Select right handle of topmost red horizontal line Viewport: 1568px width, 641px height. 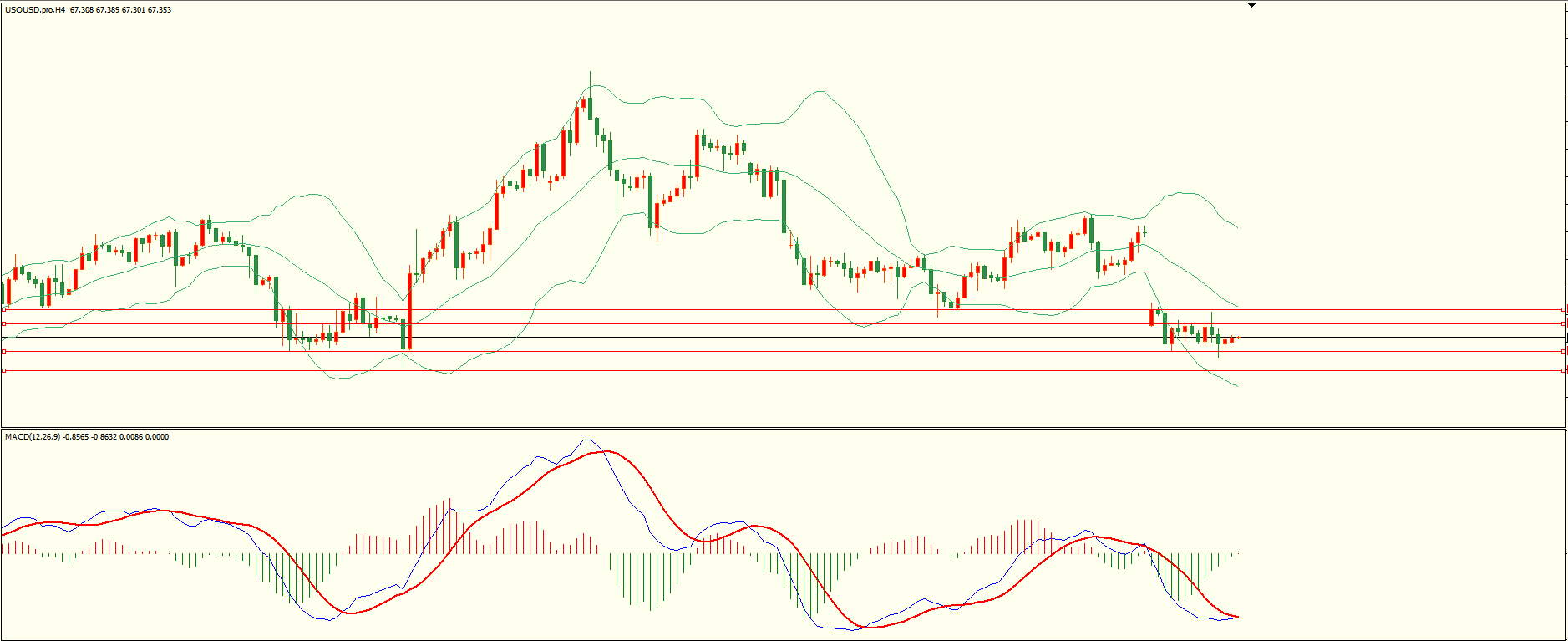1565,309
